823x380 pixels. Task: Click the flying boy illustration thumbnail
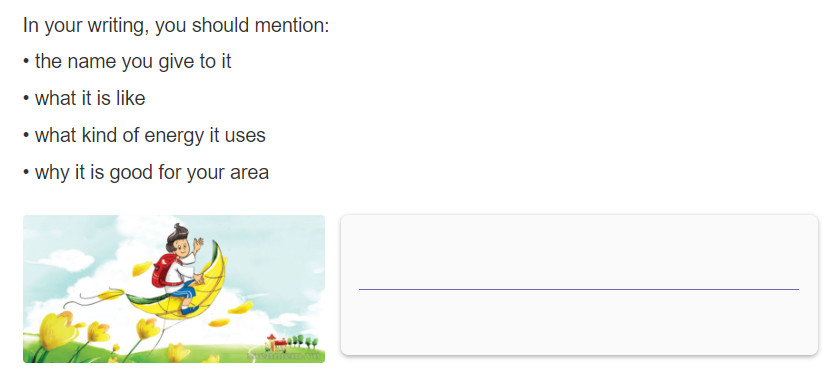tap(174, 289)
